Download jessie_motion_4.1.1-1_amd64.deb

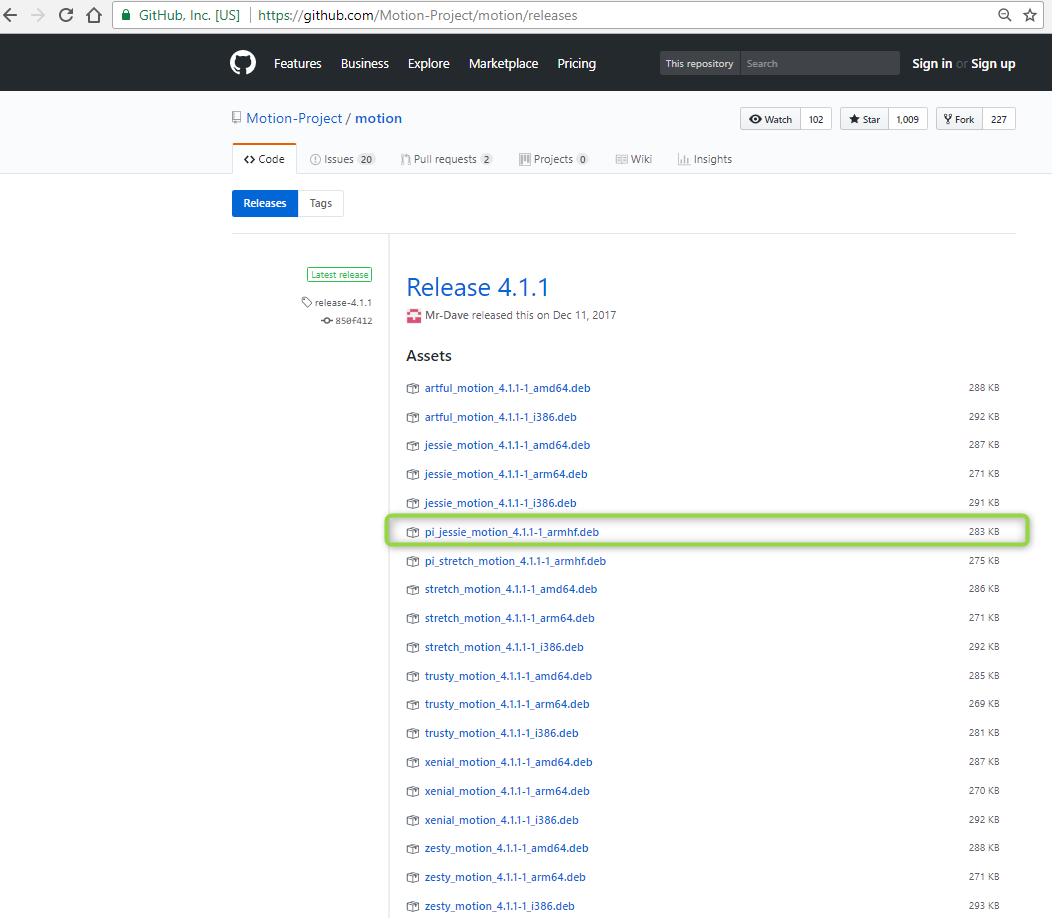[x=507, y=446]
